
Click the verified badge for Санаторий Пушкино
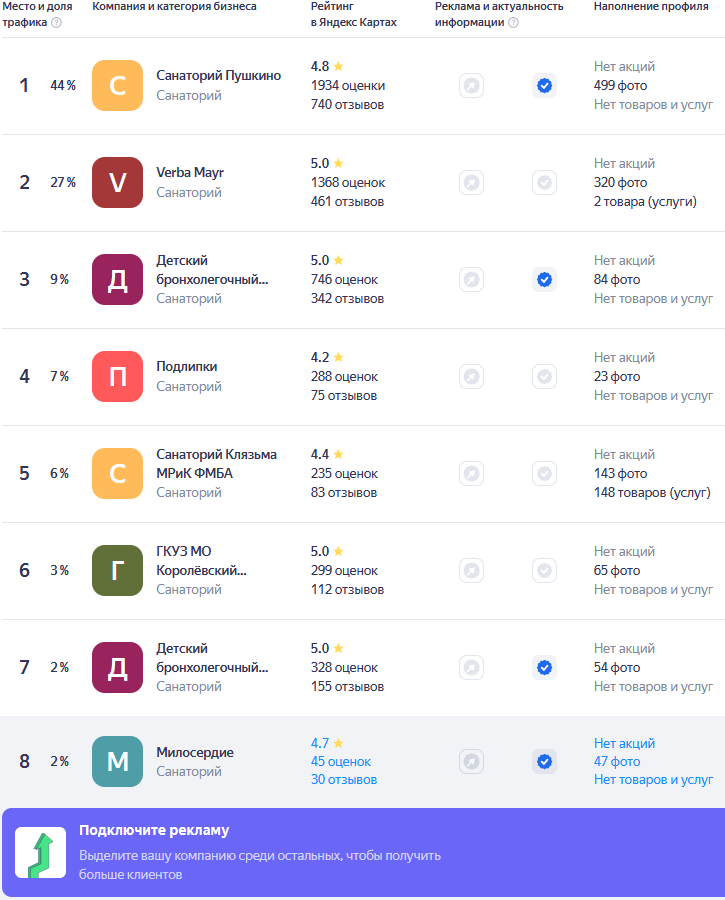pos(544,86)
